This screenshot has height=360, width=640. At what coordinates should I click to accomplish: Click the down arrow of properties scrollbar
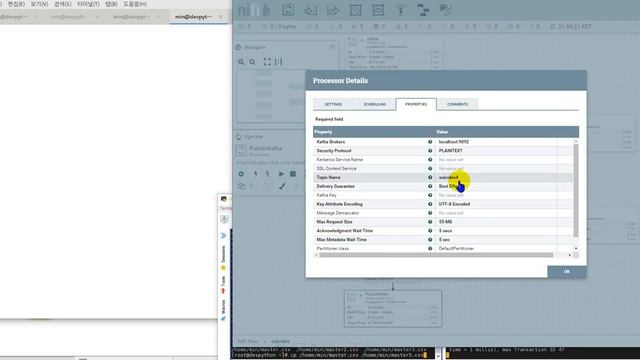tap(576, 249)
